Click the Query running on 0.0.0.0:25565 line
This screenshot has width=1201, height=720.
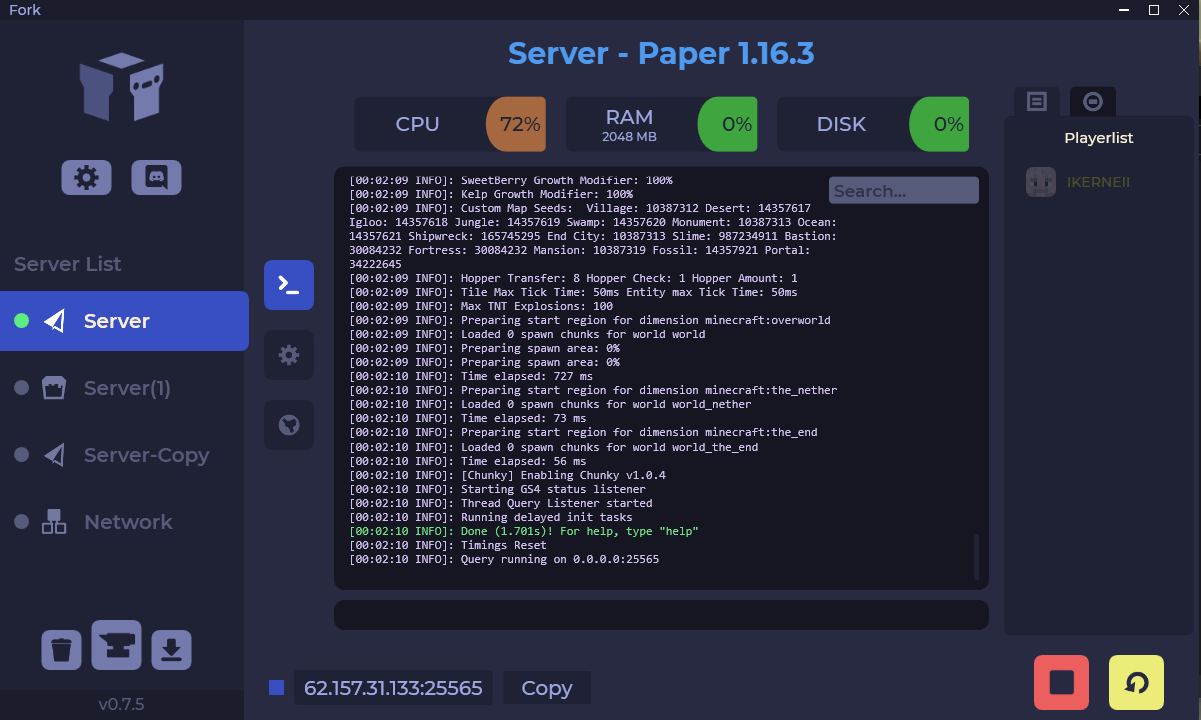[x=504, y=559]
